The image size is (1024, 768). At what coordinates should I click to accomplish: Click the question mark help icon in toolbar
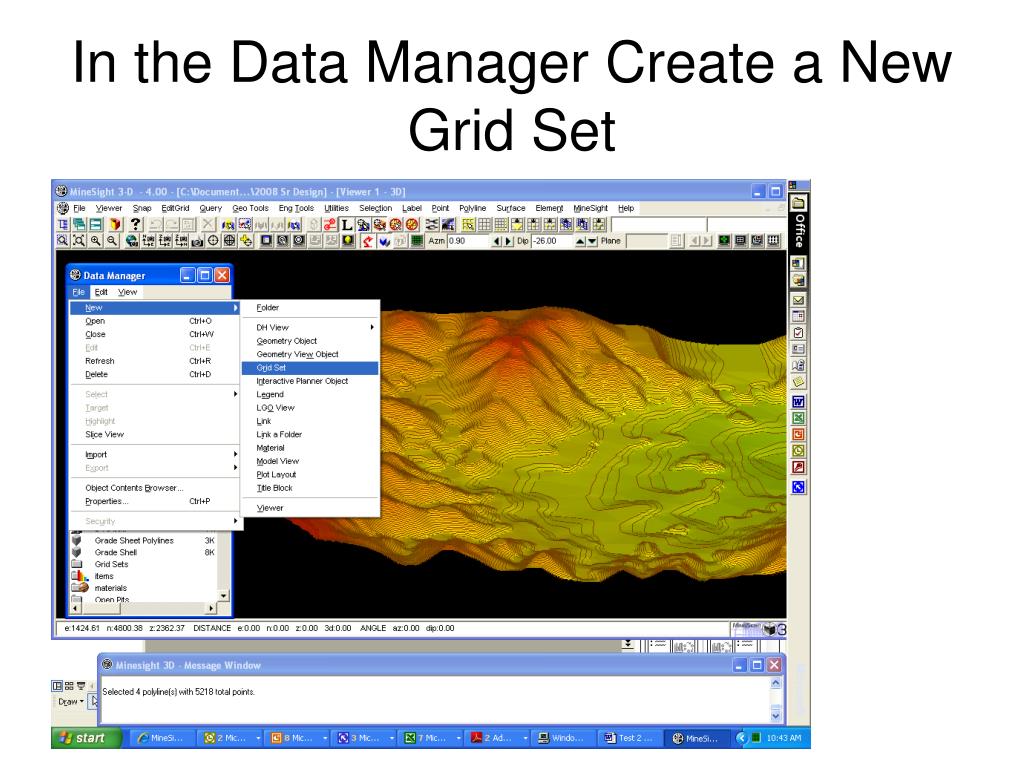click(x=135, y=225)
